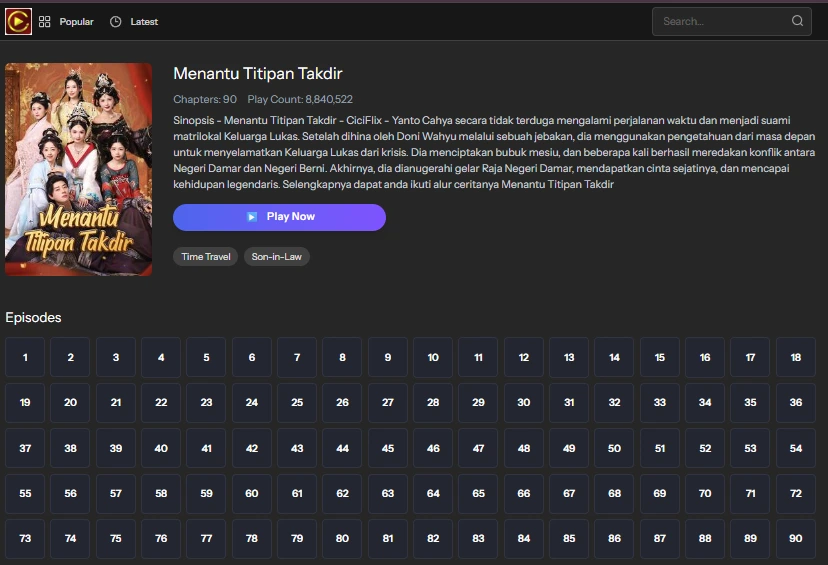Jump to episode 54
Image resolution: width=828 pixels, height=565 pixels.
(796, 449)
